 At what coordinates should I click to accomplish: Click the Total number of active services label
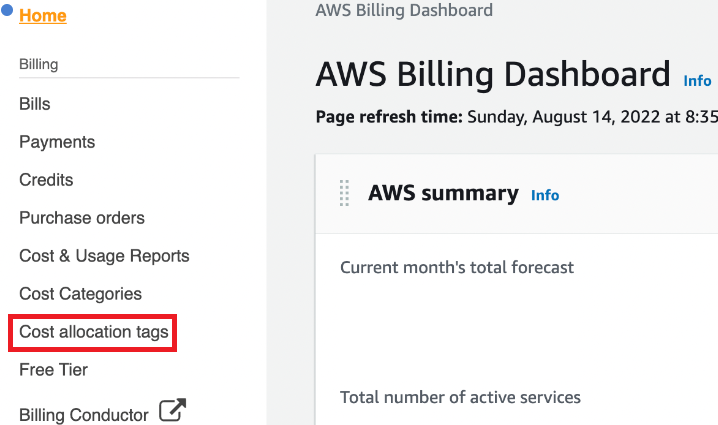coord(460,397)
